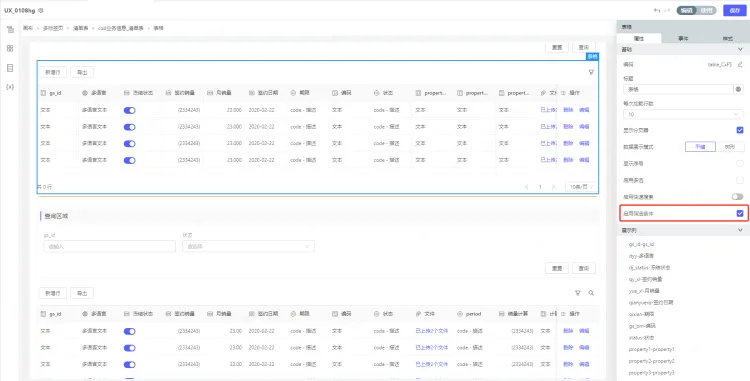This screenshot has height=381, width=750.
Task: Open the 每次加载行数 dropdown showing 10
Action: pos(683,115)
